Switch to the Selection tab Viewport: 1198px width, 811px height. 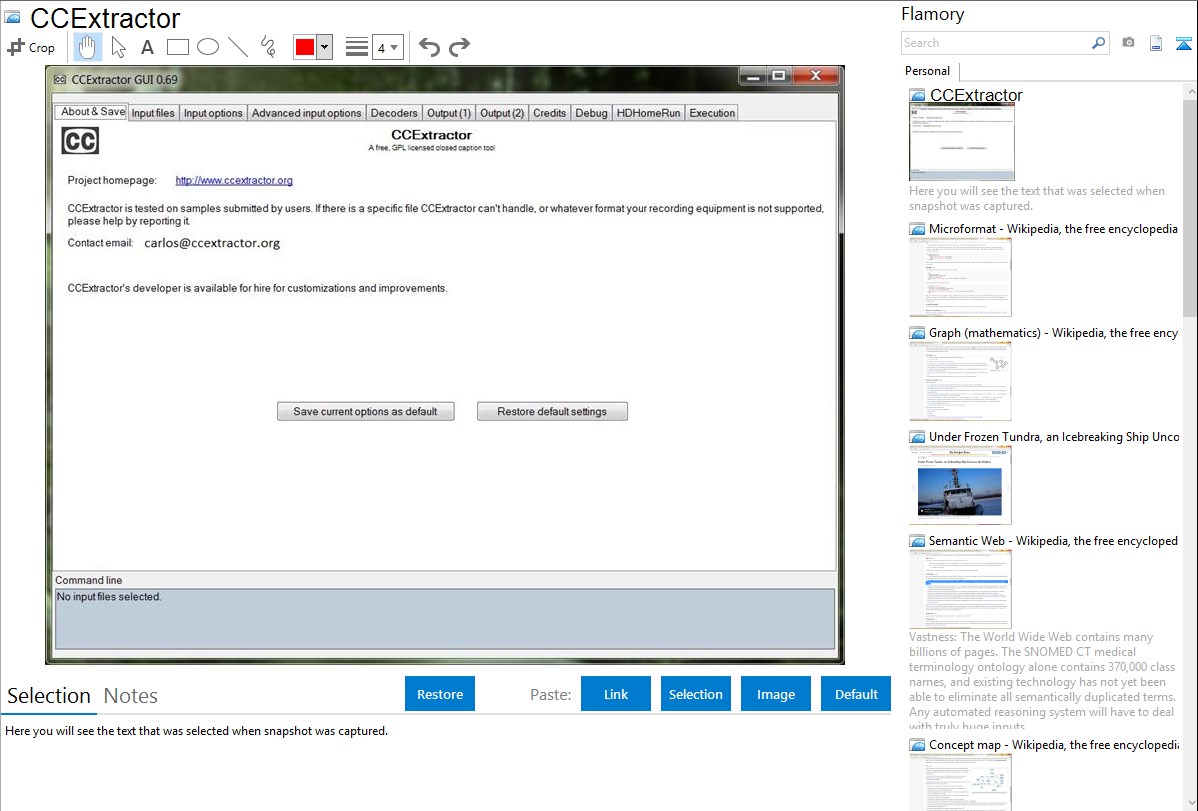[x=49, y=696]
